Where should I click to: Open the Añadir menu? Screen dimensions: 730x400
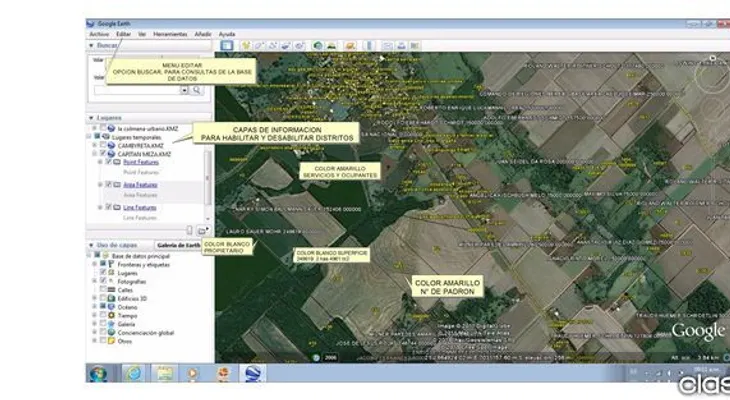click(x=203, y=34)
